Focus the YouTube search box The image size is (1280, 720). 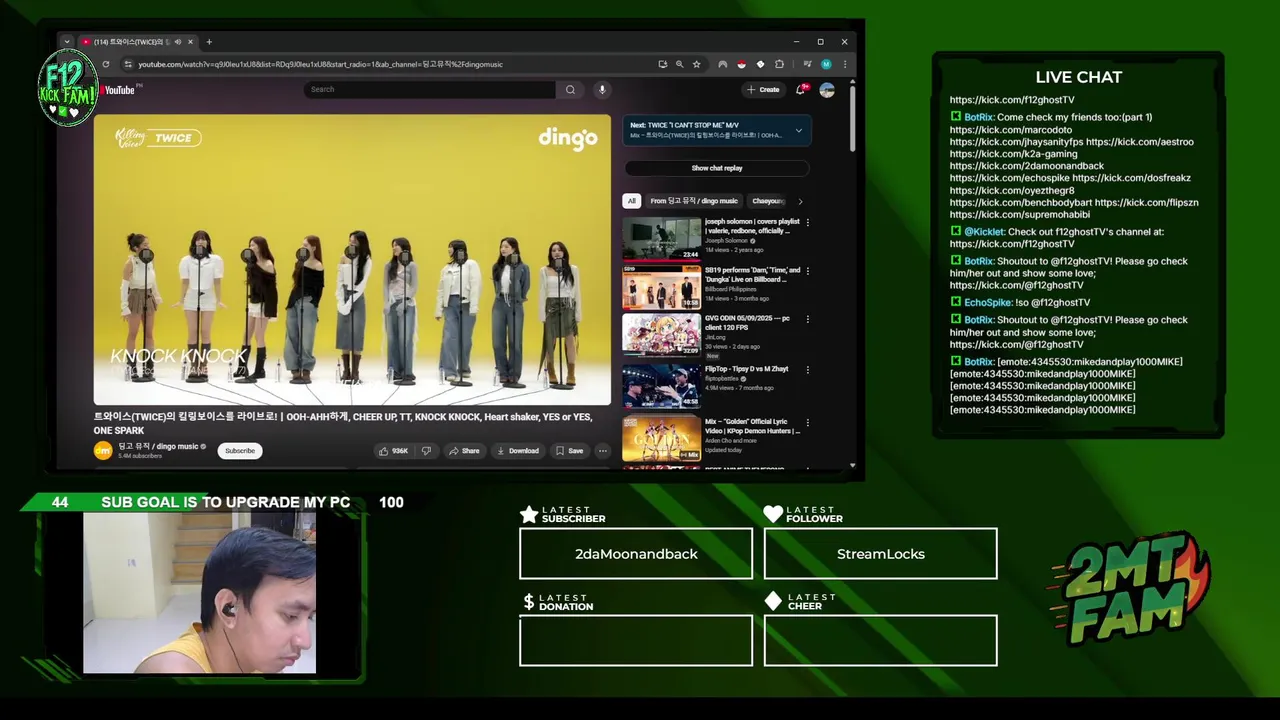click(x=430, y=89)
